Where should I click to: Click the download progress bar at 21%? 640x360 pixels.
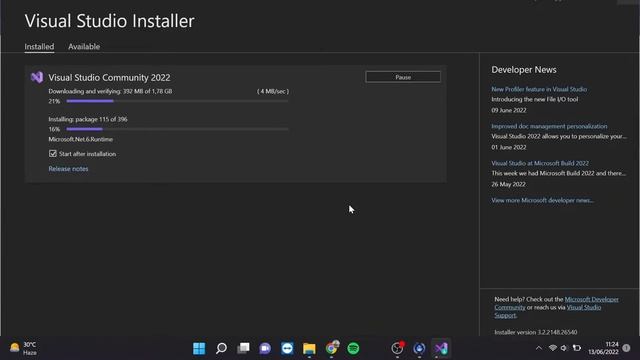178,101
